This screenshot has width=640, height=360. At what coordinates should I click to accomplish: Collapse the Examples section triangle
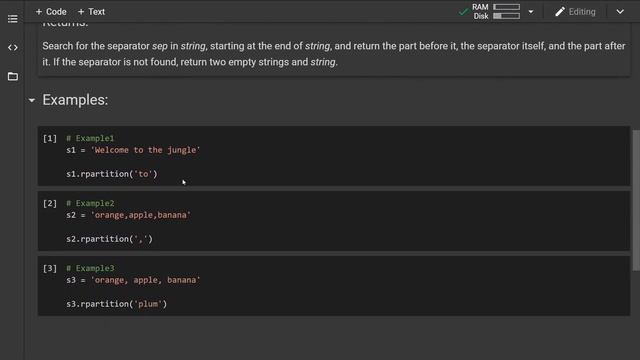[32, 100]
